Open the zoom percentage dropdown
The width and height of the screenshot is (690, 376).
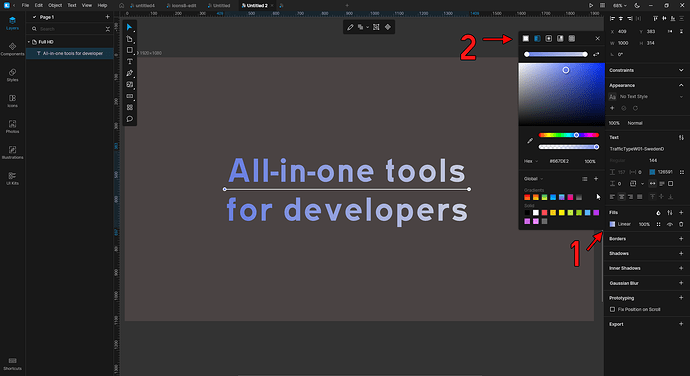coord(620,5)
